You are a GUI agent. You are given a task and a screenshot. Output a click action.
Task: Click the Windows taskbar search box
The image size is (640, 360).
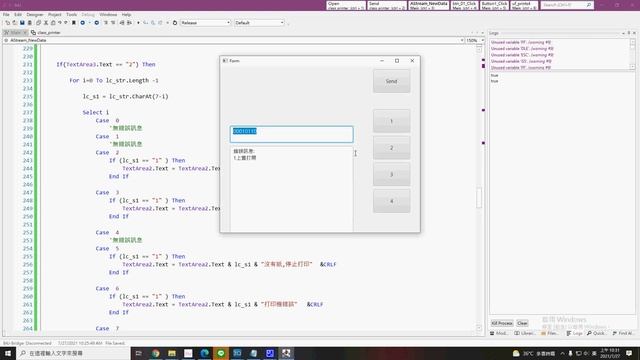pyautogui.click(x=73, y=353)
